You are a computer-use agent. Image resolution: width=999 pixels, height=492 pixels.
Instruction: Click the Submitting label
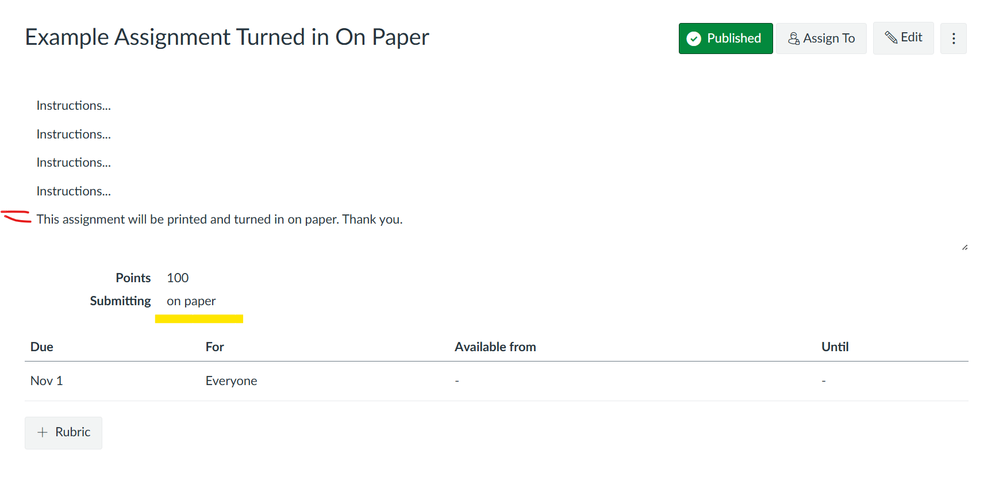(120, 301)
